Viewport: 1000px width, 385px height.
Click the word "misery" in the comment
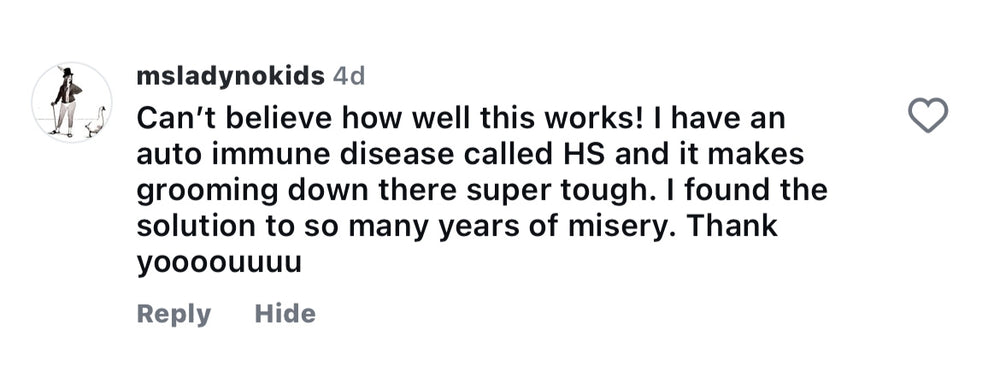642,228
